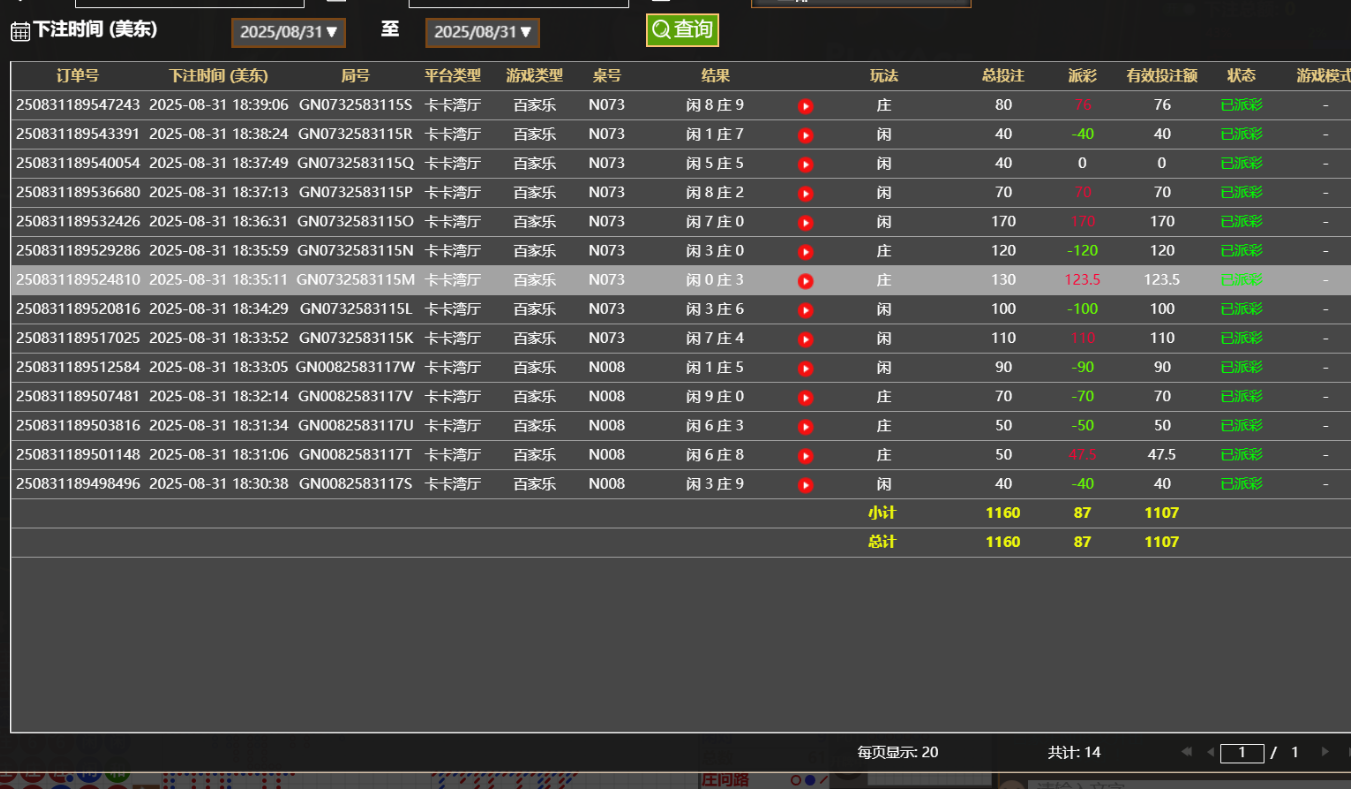
Task: Go to the previous page arrow
Action: [x=1210, y=752]
